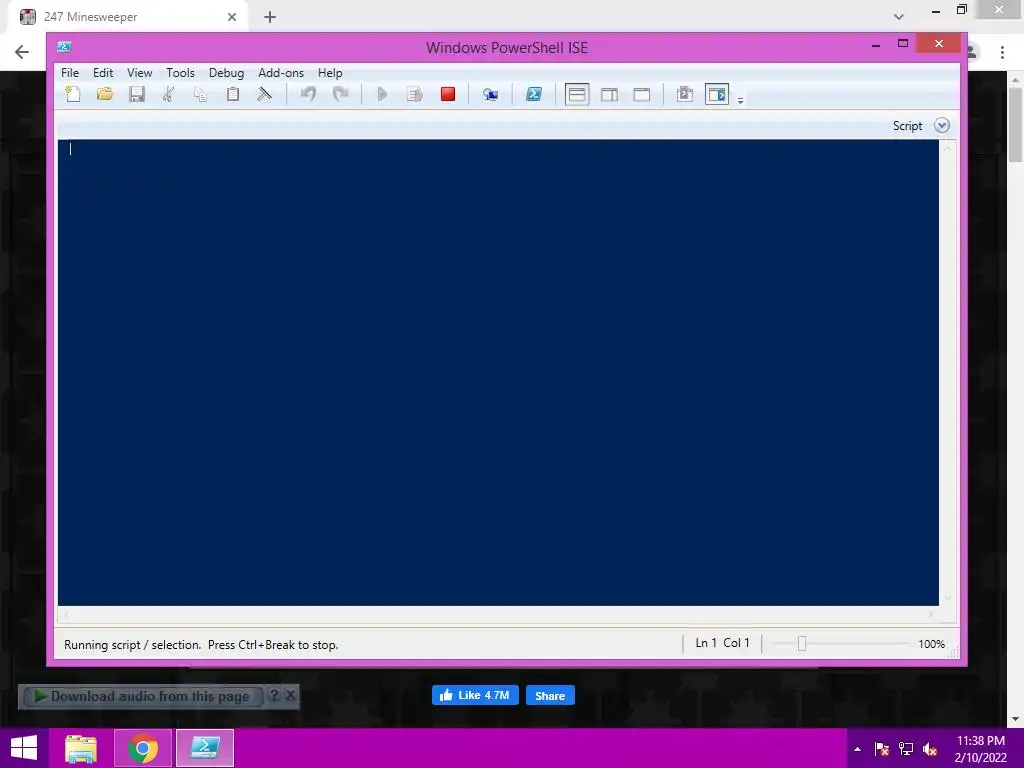Maximize the PowerShell ISE window

pos(903,44)
